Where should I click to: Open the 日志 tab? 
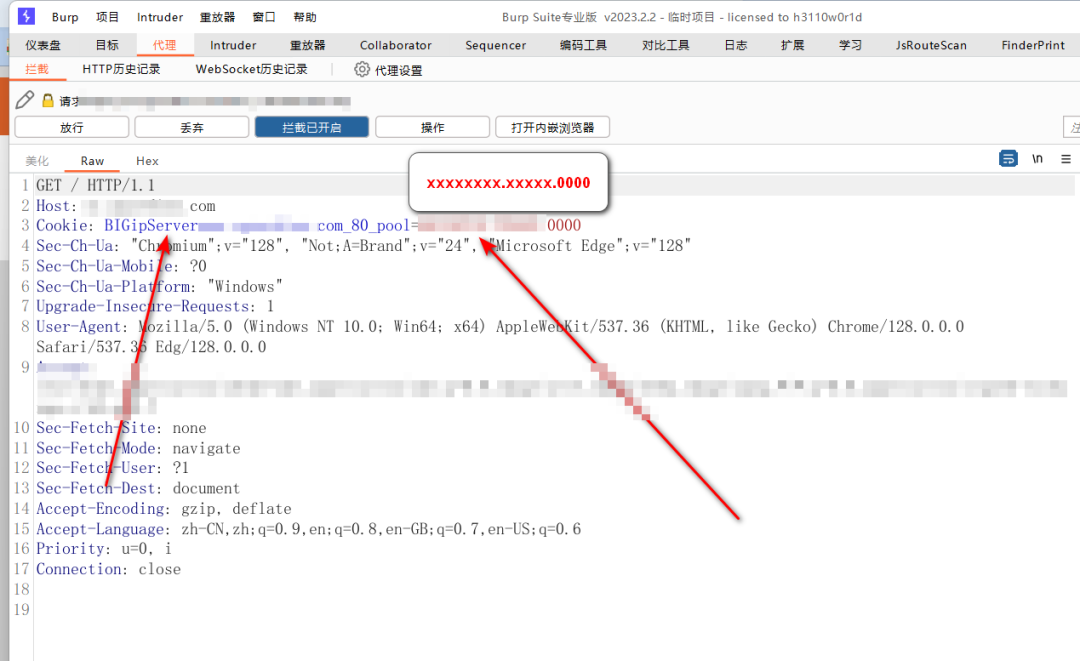(x=736, y=45)
